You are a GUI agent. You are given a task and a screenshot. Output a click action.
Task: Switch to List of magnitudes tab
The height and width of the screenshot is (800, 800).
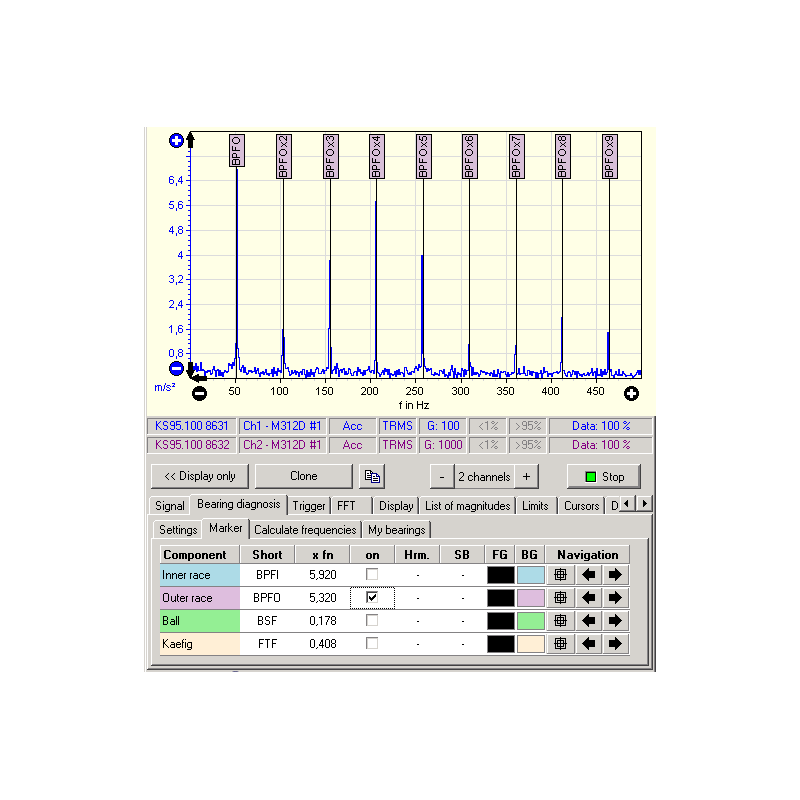467,506
